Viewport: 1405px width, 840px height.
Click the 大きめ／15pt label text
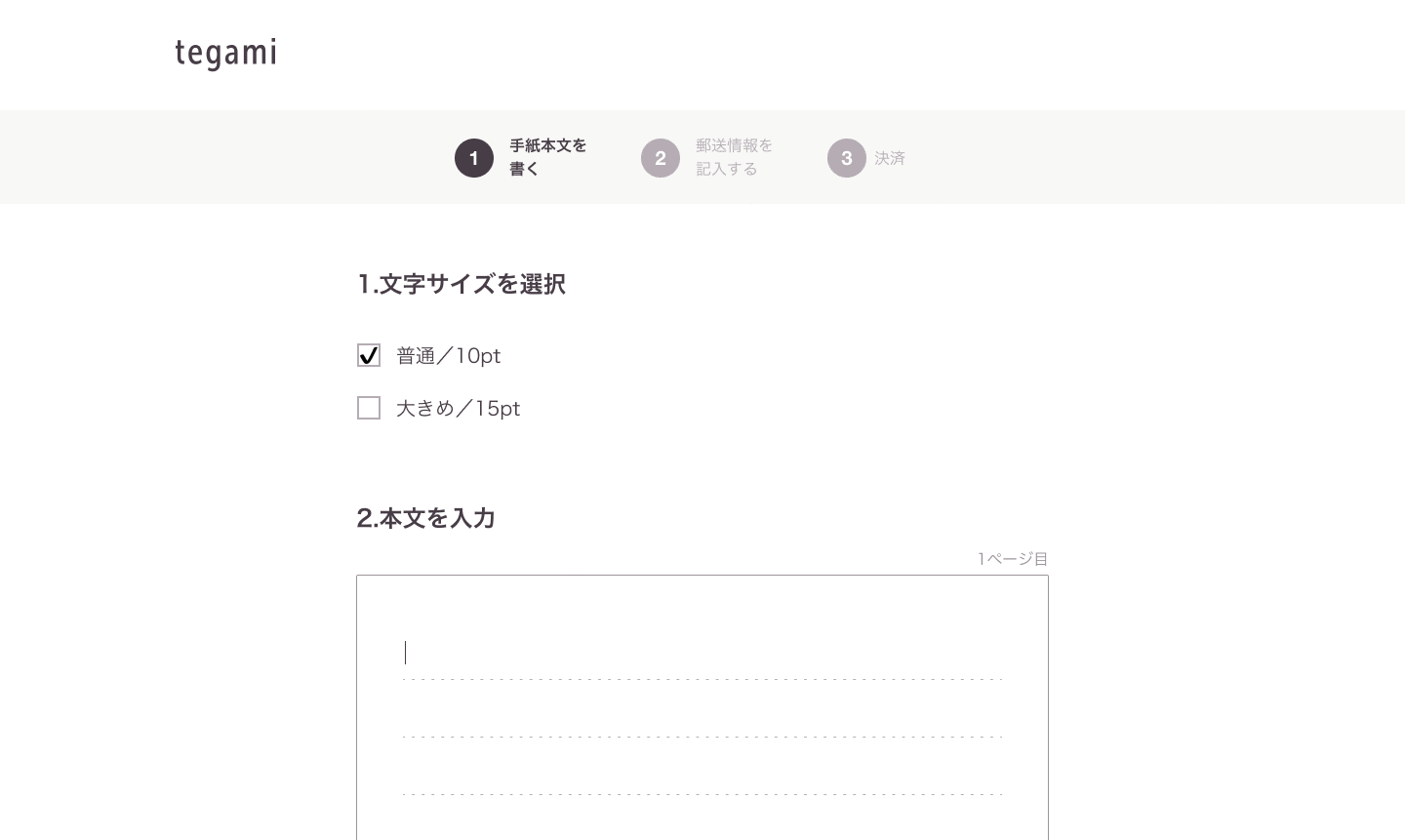pyautogui.click(x=459, y=409)
